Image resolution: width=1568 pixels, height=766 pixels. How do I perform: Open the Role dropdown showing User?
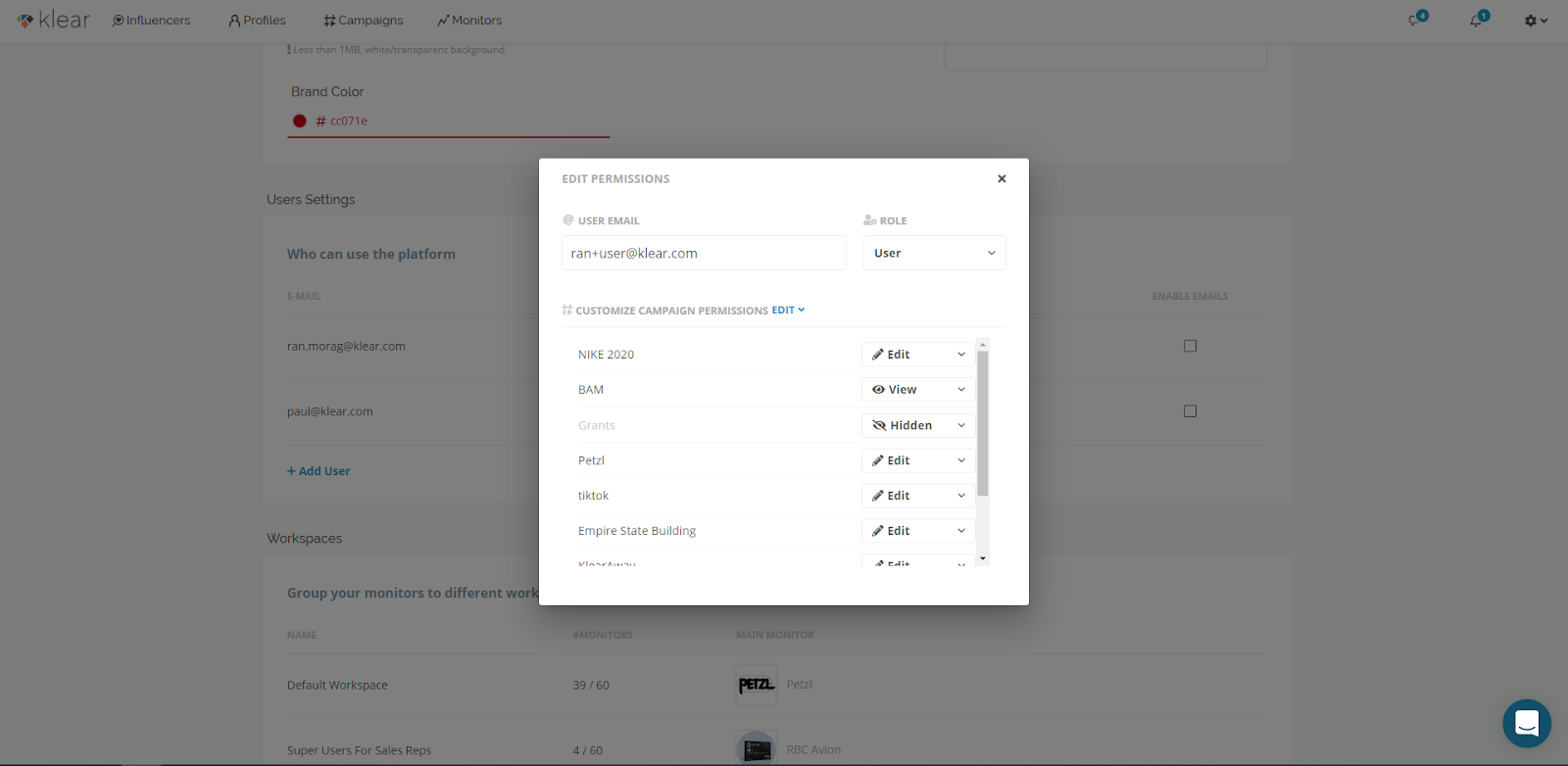(x=934, y=253)
